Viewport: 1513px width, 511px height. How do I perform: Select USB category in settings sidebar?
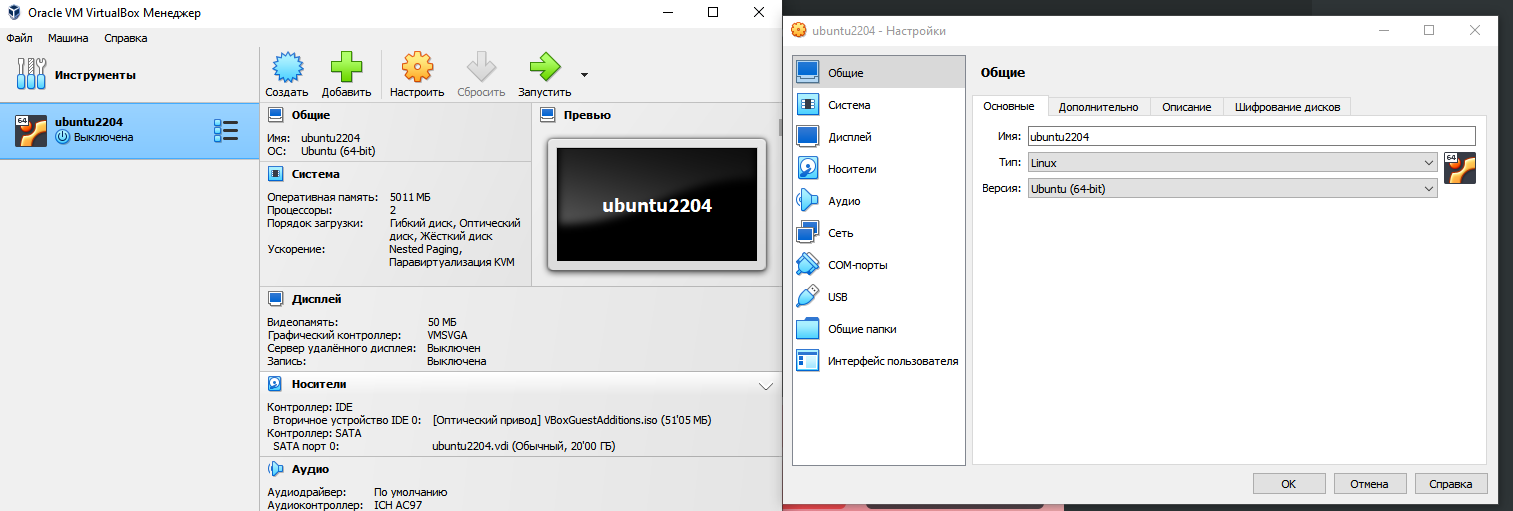(x=880, y=297)
